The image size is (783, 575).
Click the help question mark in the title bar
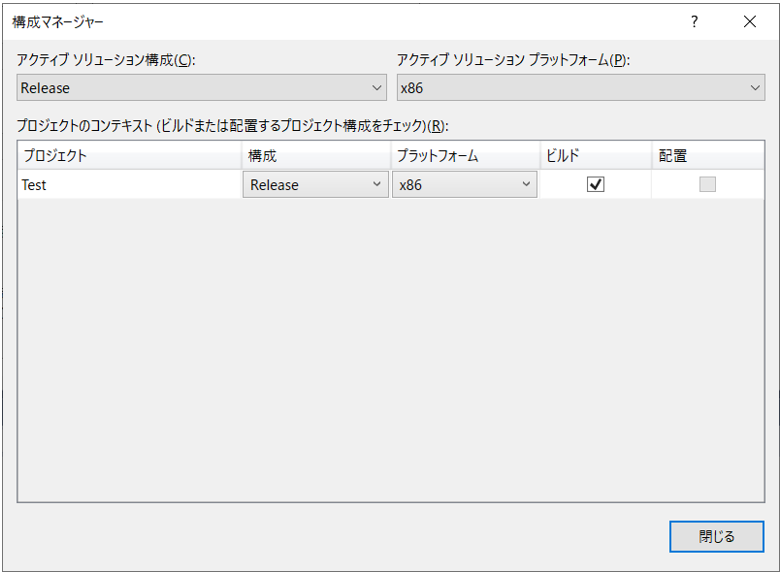[x=694, y=21]
